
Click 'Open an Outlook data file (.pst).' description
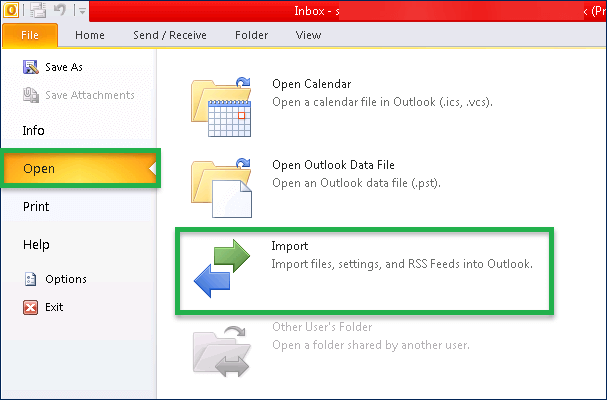click(357, 183)
